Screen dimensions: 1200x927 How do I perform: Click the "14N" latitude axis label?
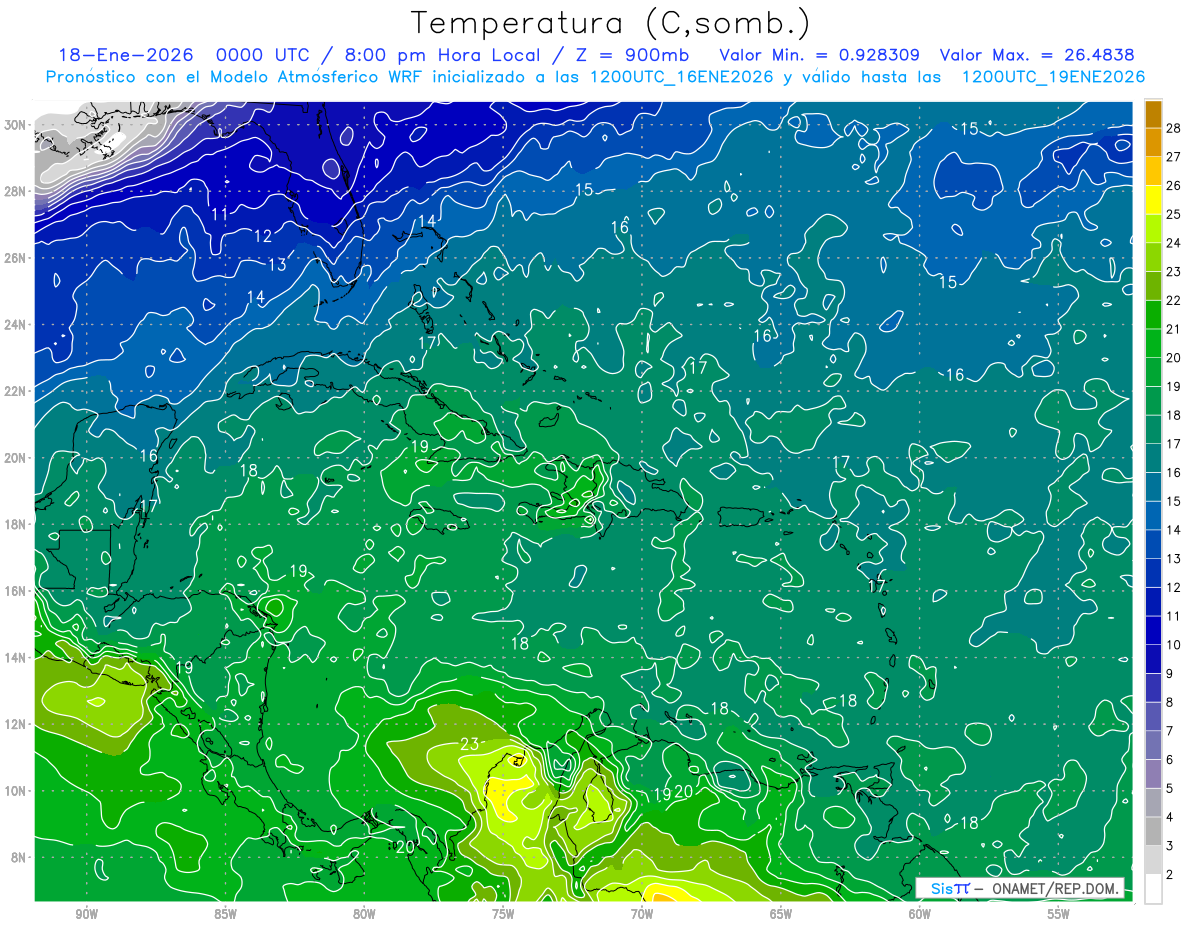15,658
